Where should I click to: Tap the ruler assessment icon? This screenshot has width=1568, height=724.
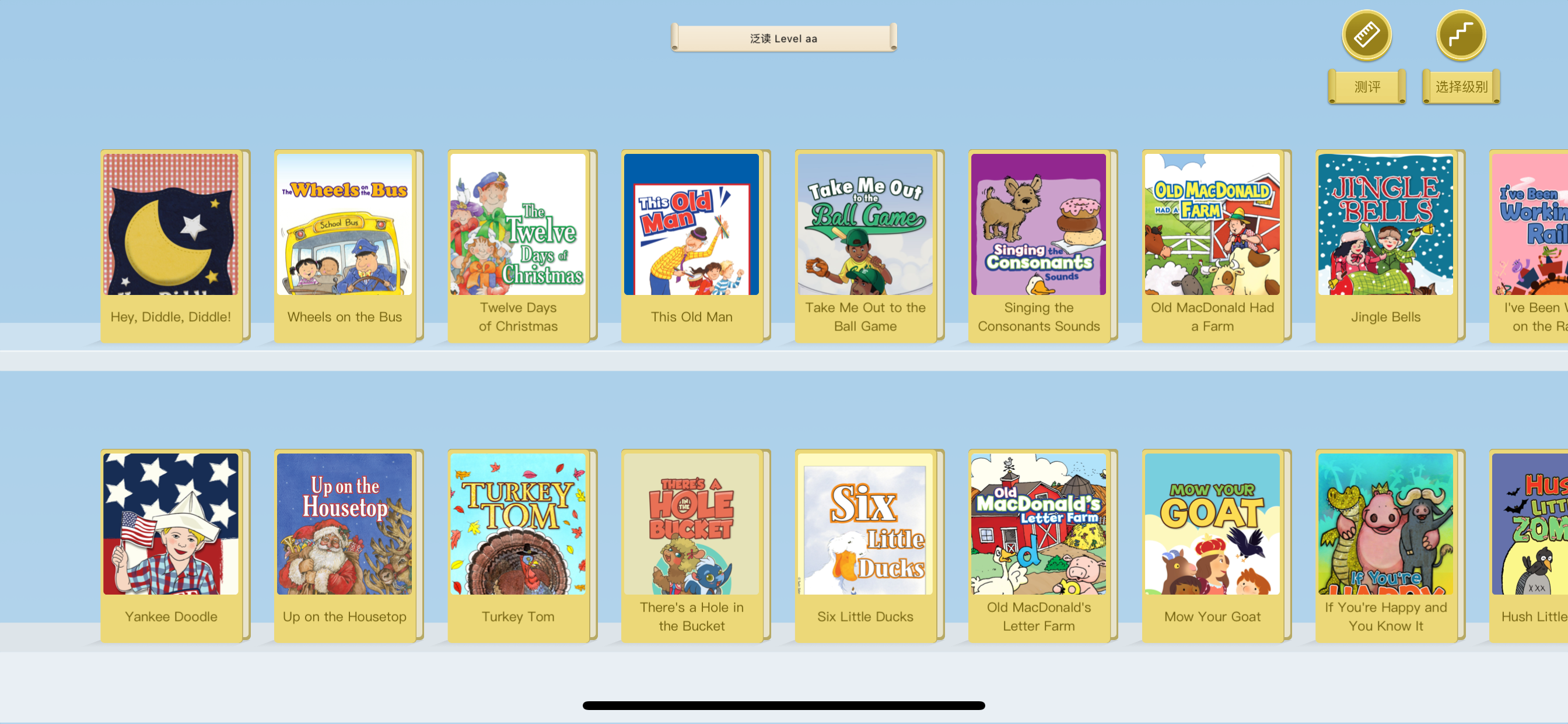coord(1367,36)
